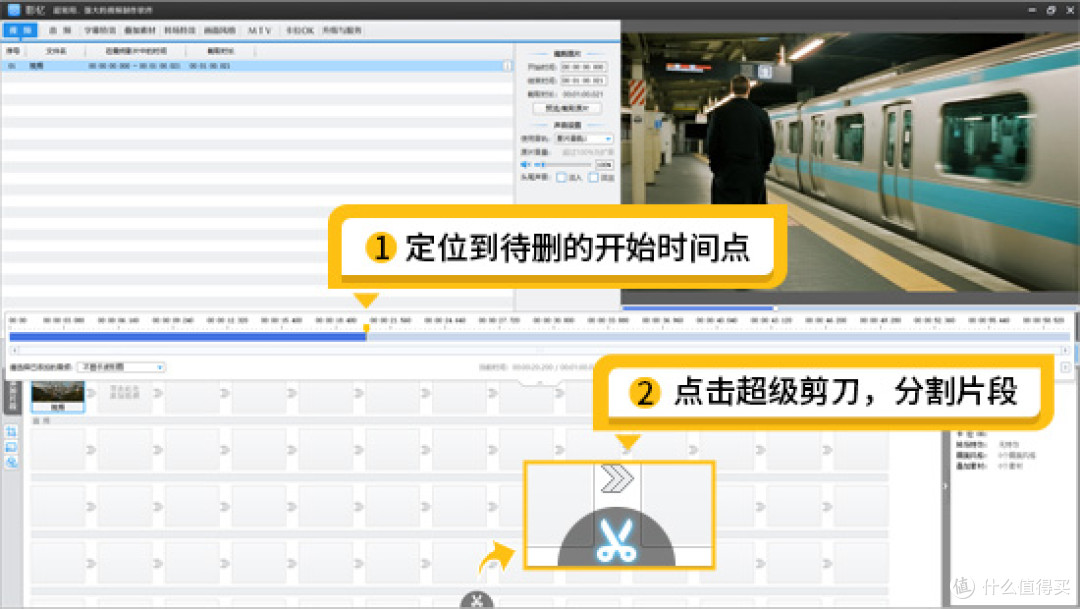Click the 开始时间 input field
This screenshot has width=1080, height=609.
tap(583, 67)
